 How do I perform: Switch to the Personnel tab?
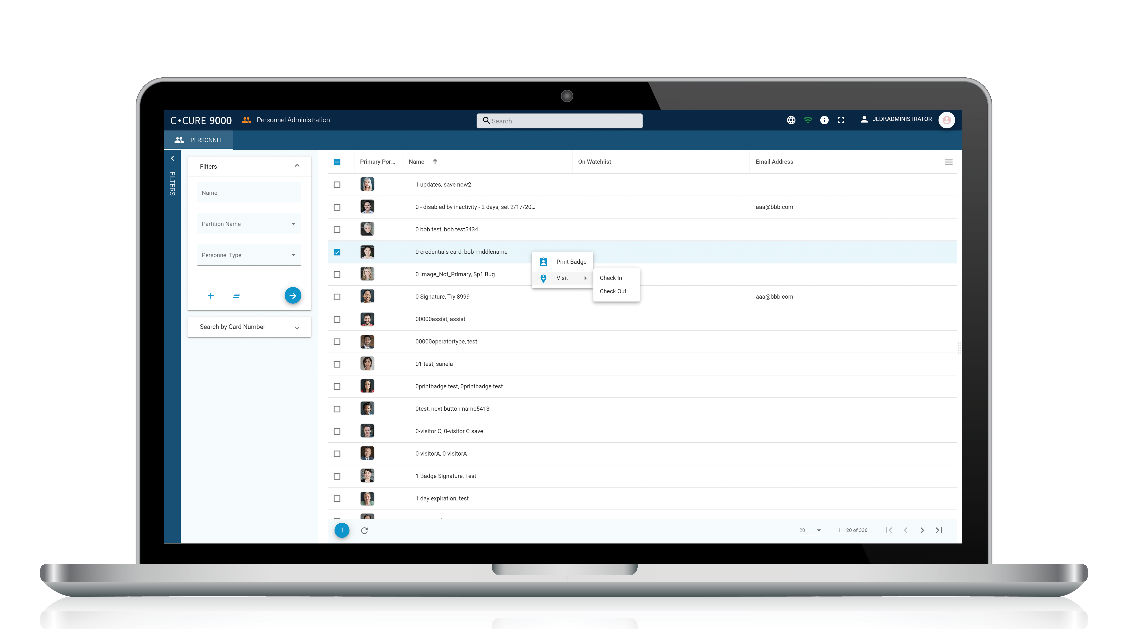click(197, 141)
